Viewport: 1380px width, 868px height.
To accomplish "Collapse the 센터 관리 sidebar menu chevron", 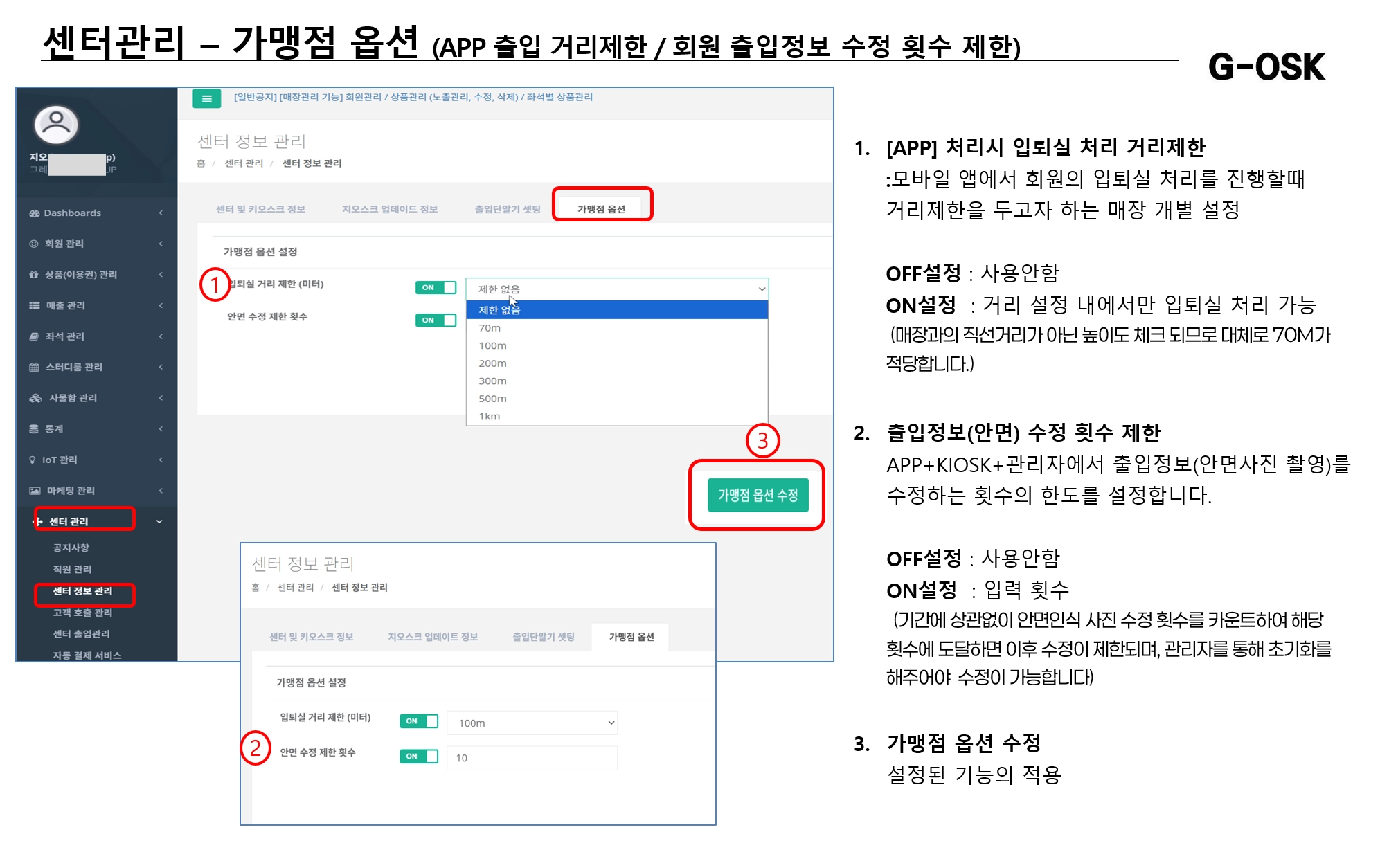I will pyautogui.click(x=159, y=521).
